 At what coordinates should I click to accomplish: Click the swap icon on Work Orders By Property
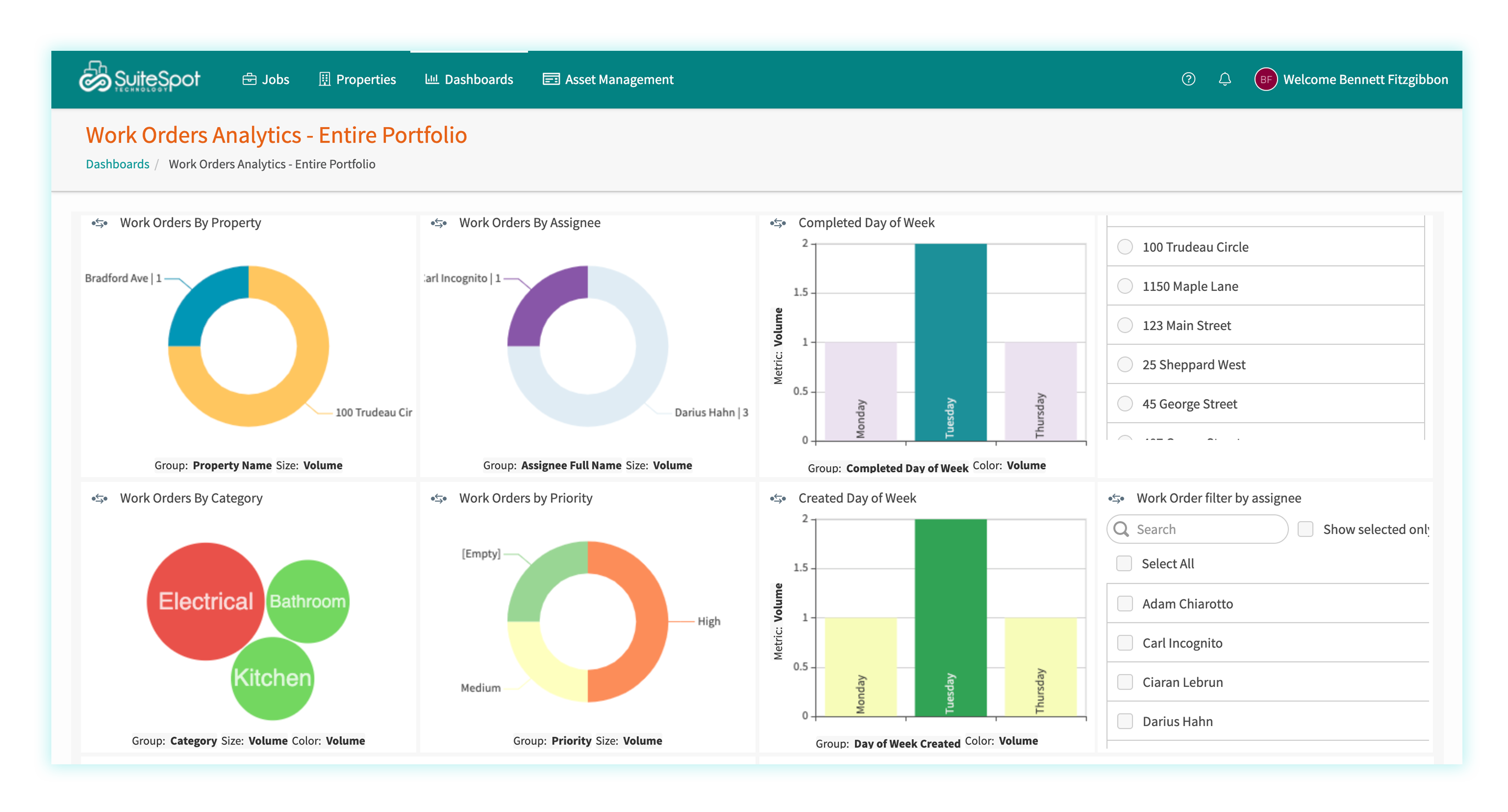100,223
